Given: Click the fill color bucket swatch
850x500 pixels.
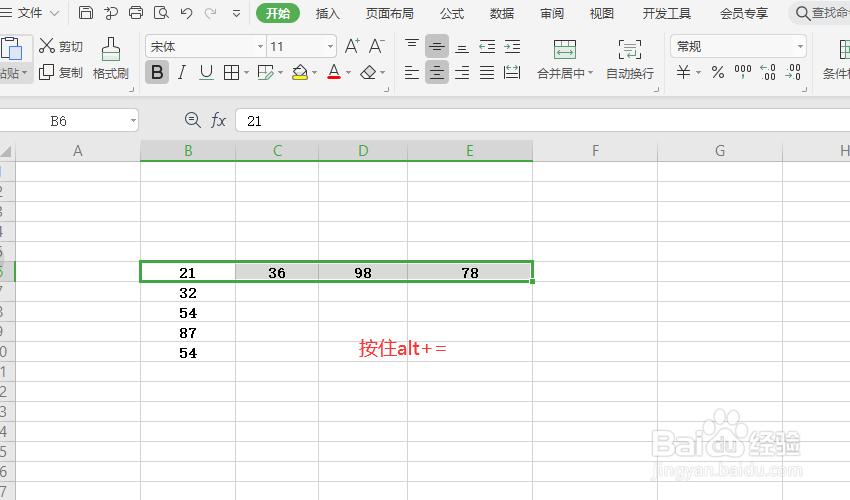Looking at the screenshot, I should coord(300,72).
